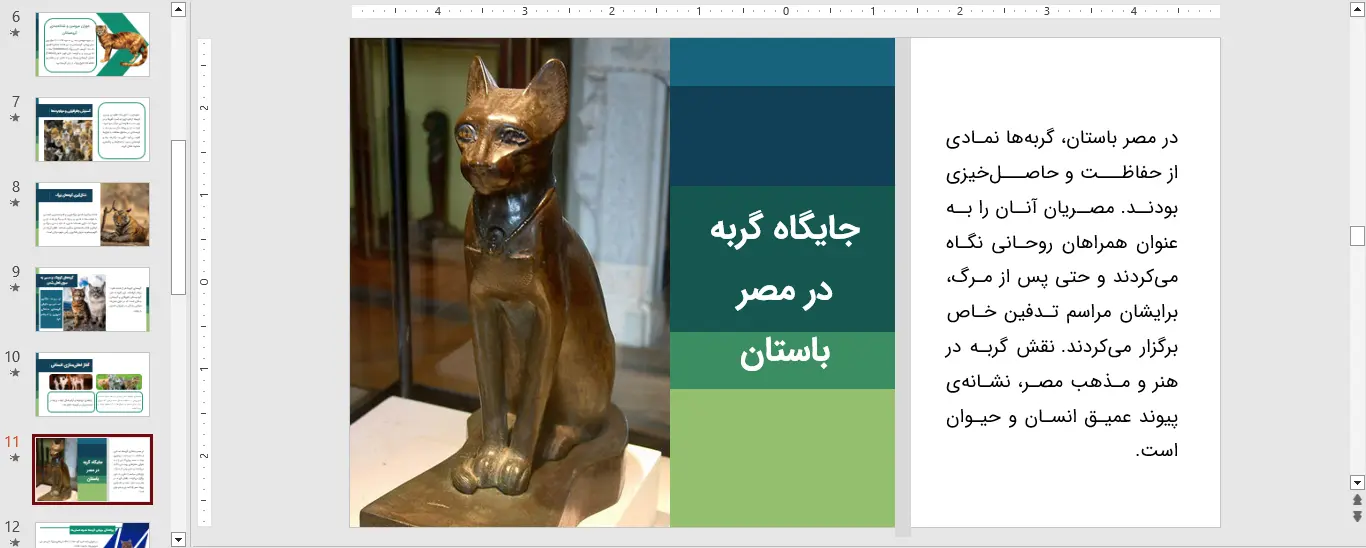Click the animation star under slide 11
This screenshot has width=1366, height=548.
coord(14,458)
